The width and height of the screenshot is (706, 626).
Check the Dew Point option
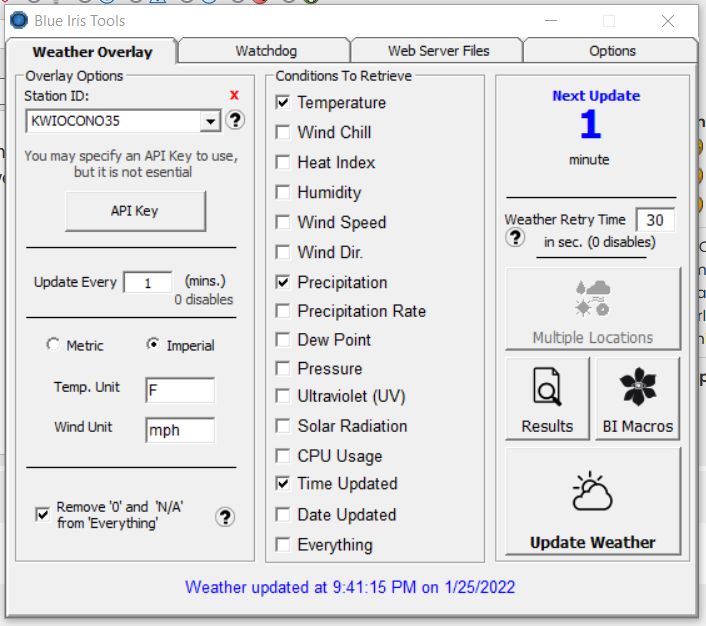coord(282,340)
